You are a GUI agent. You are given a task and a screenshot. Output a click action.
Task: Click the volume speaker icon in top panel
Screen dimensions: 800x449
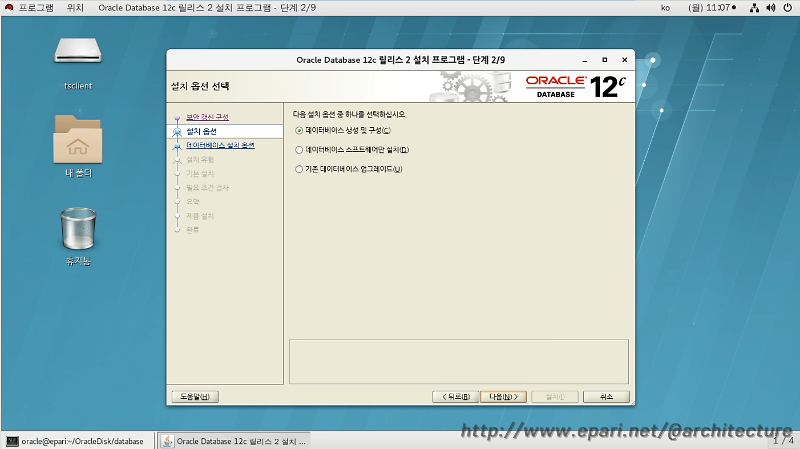771,8
